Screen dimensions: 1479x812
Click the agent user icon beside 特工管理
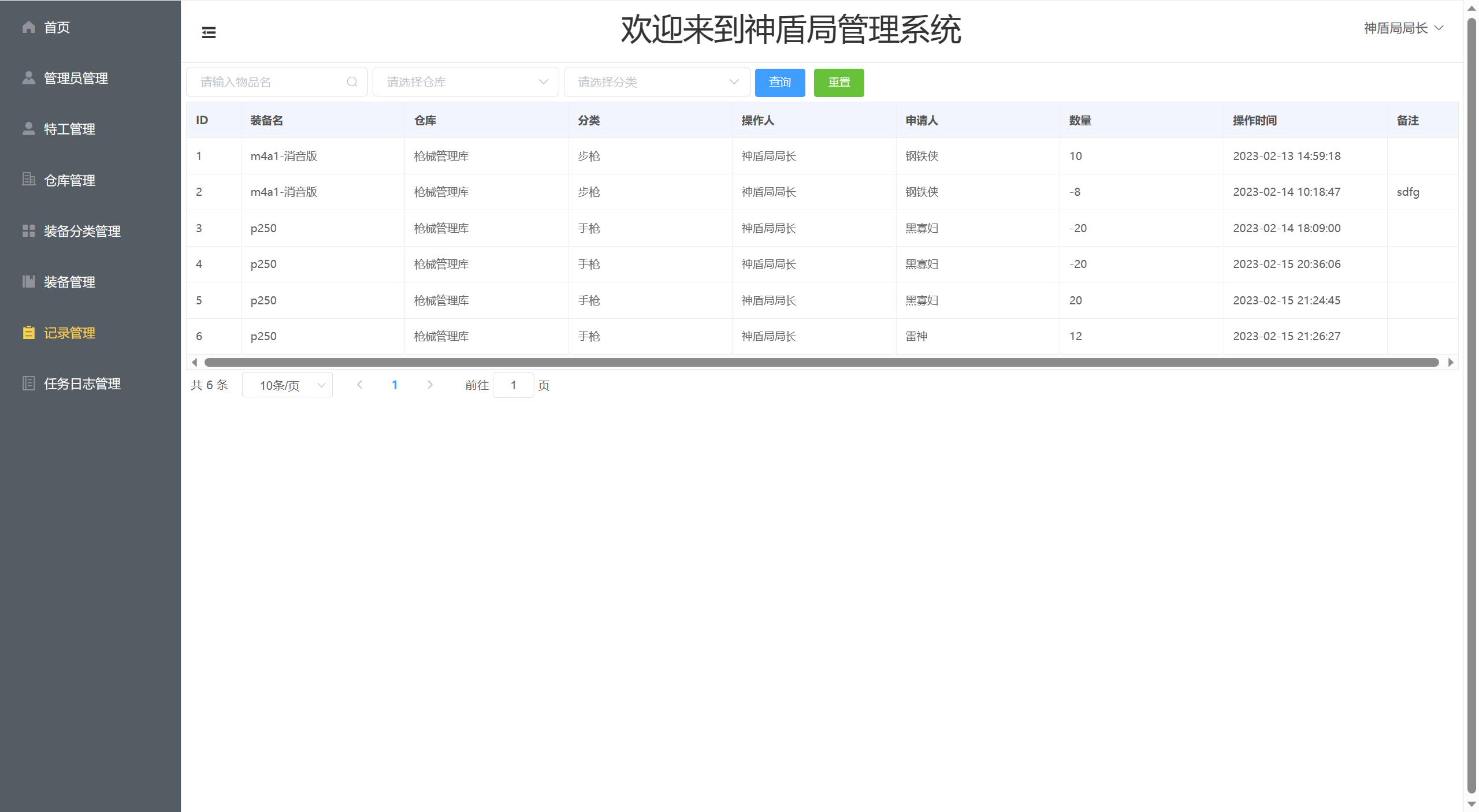29,129
